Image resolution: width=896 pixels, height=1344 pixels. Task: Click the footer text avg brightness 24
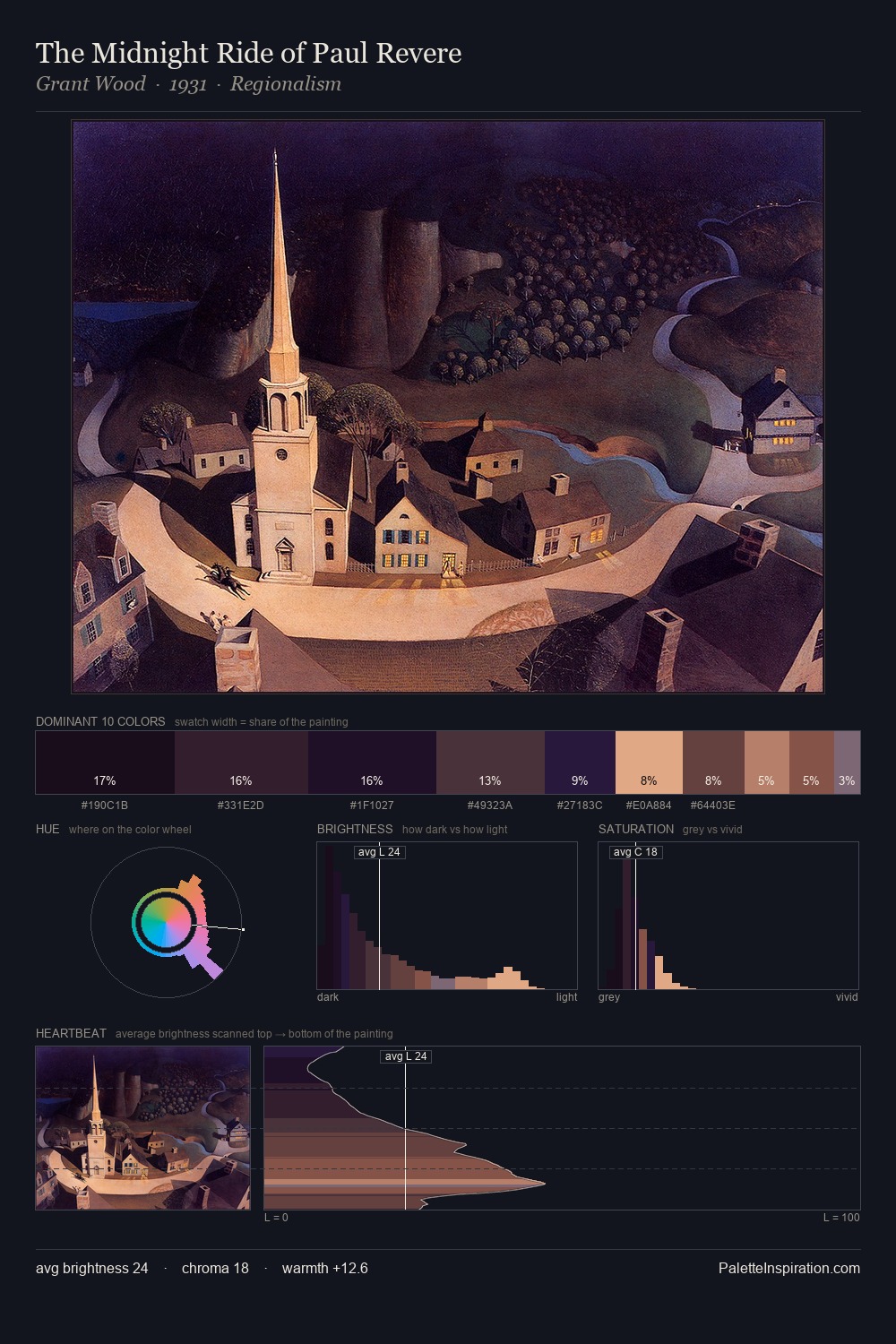click(x=92, y=1268)
